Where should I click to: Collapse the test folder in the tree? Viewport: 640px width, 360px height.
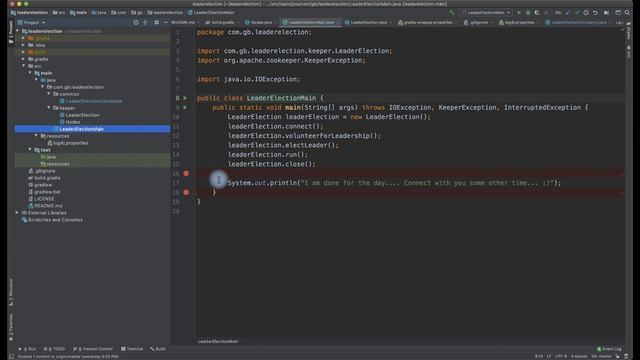[x=30, y=150]
